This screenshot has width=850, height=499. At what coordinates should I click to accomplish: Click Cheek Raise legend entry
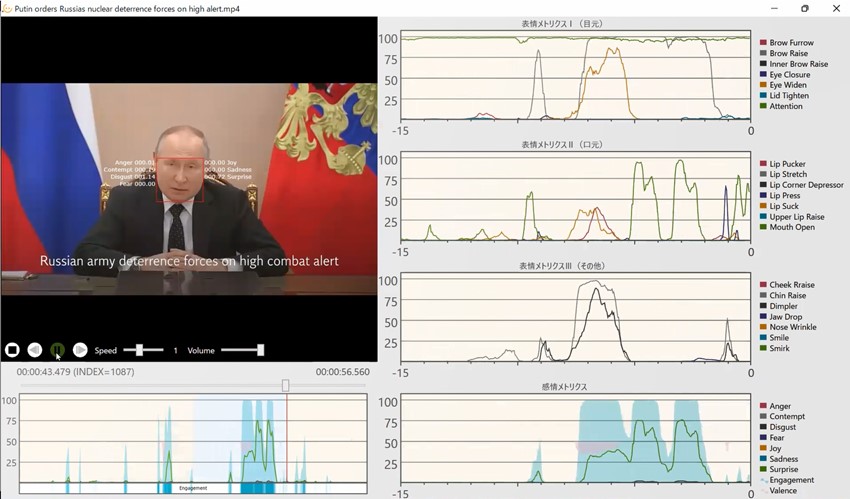[x=787, y=284]
